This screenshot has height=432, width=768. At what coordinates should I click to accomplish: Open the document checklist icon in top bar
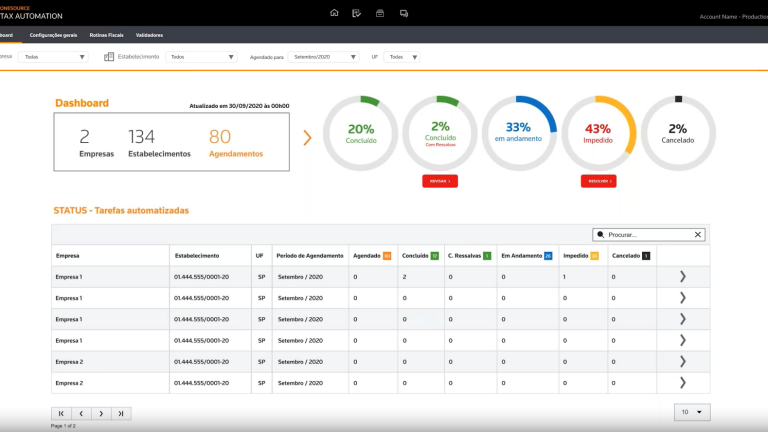click(357, 13)
